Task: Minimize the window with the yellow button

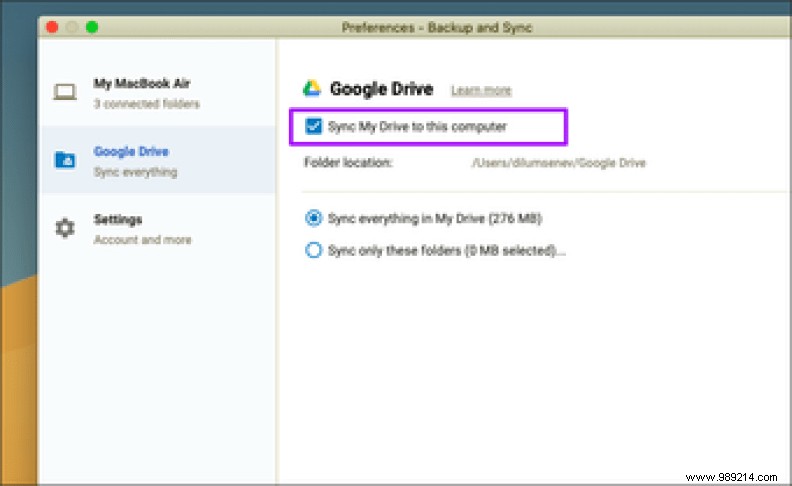Action: click(x=72, y=27)
